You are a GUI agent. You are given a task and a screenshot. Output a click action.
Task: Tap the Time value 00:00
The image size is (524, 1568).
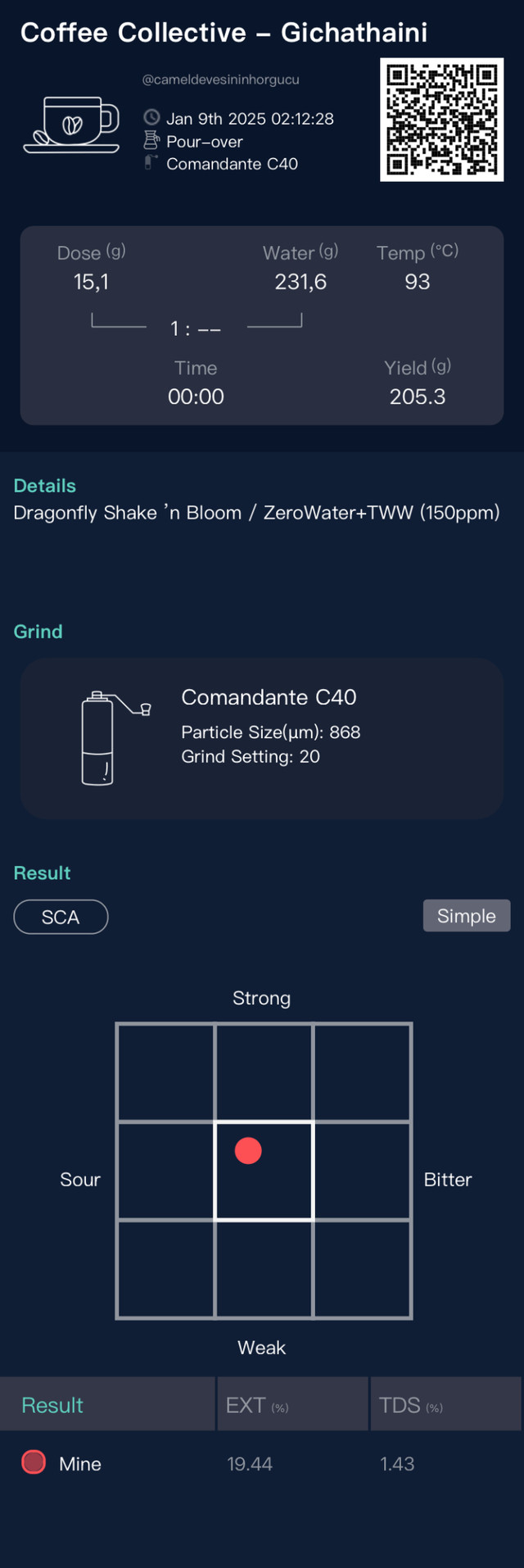tap(196, 397)
